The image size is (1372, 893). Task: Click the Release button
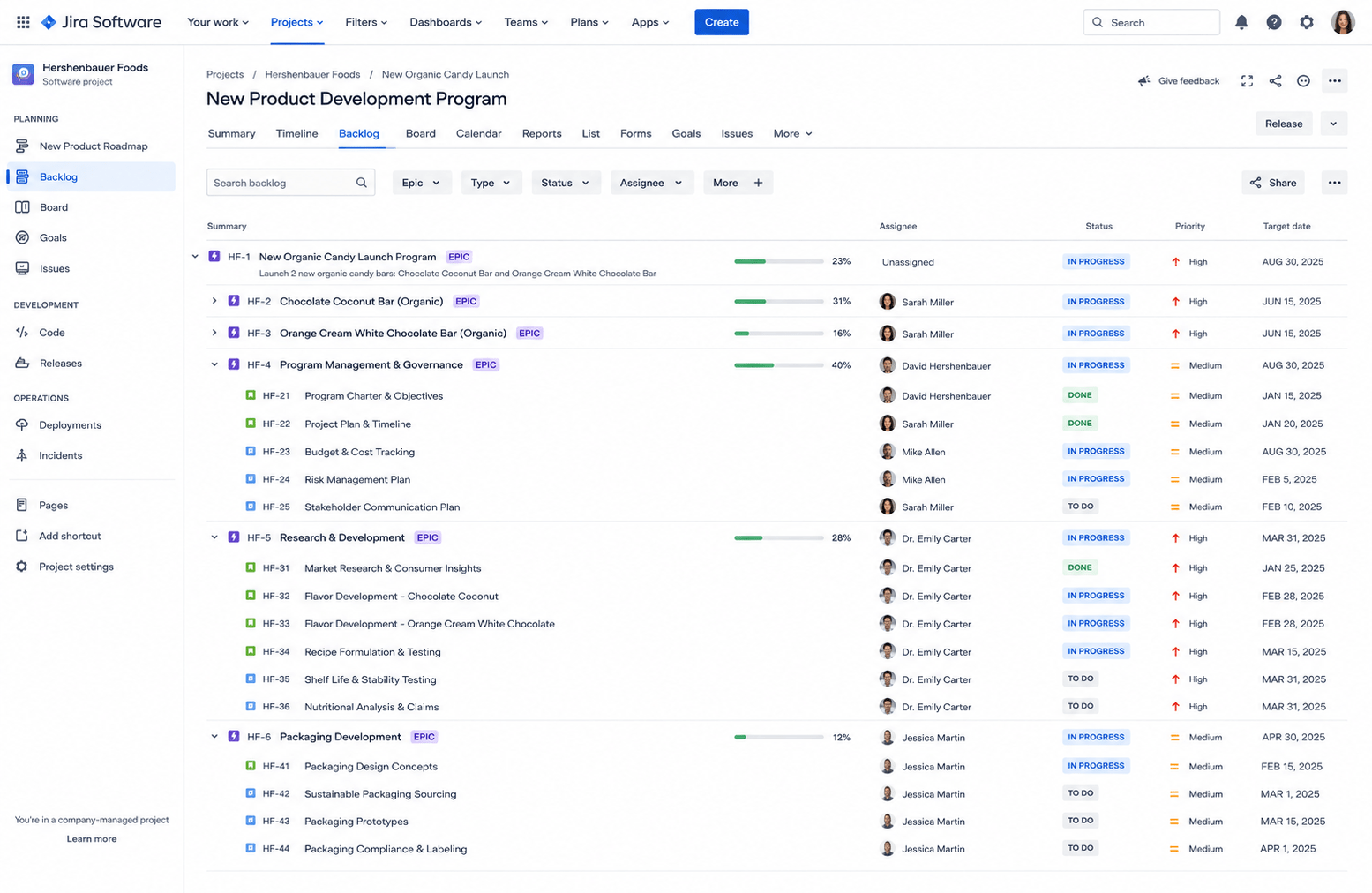pos(1284,124)
